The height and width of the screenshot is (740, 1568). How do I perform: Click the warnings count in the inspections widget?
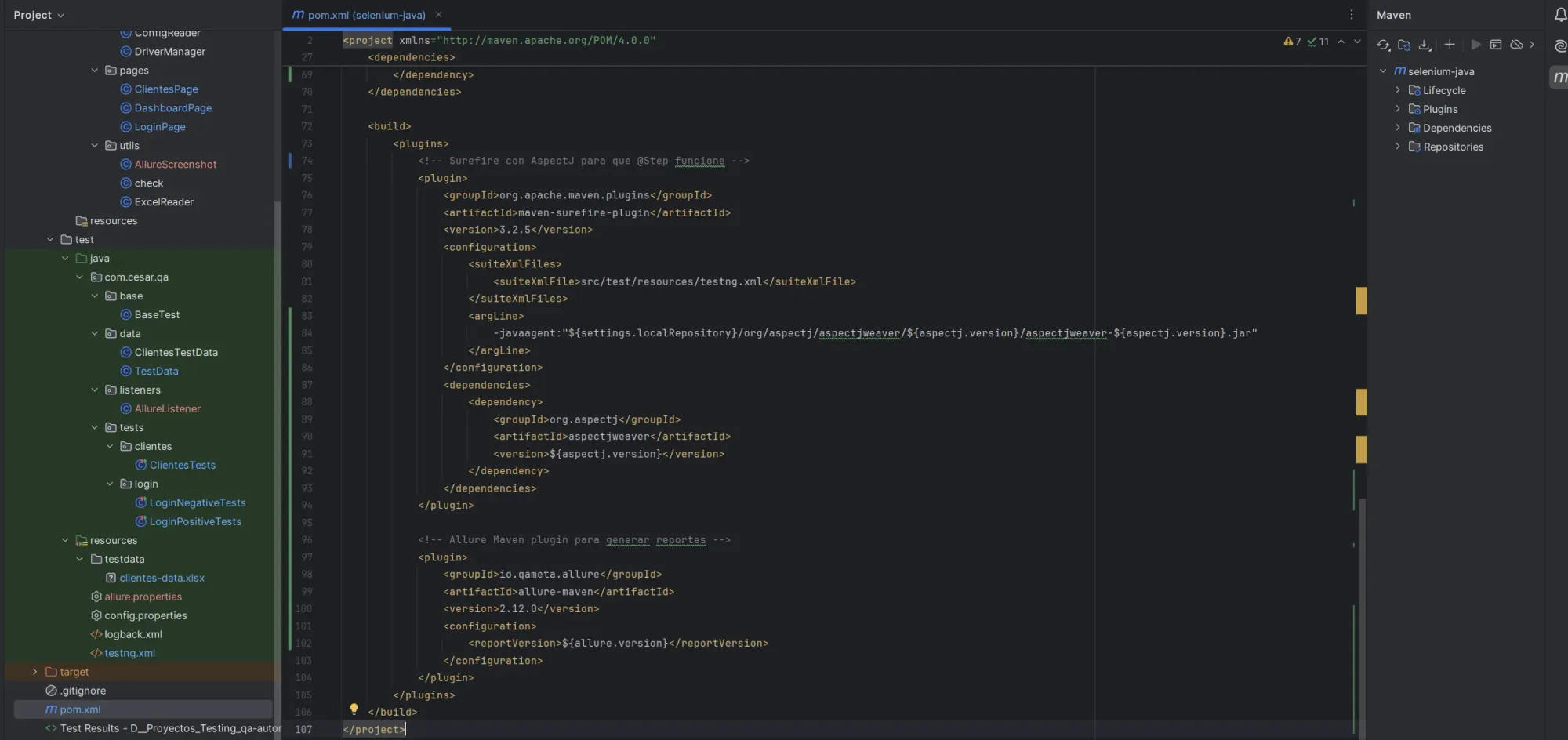(1293, 41)
